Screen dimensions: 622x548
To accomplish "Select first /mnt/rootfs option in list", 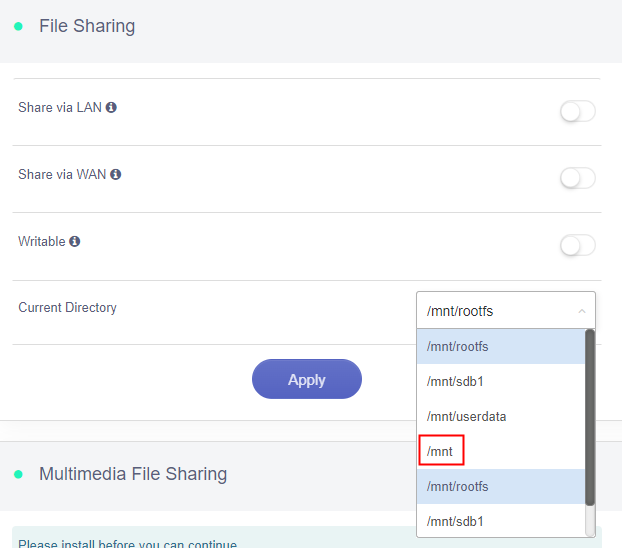I will coord(499,347).
